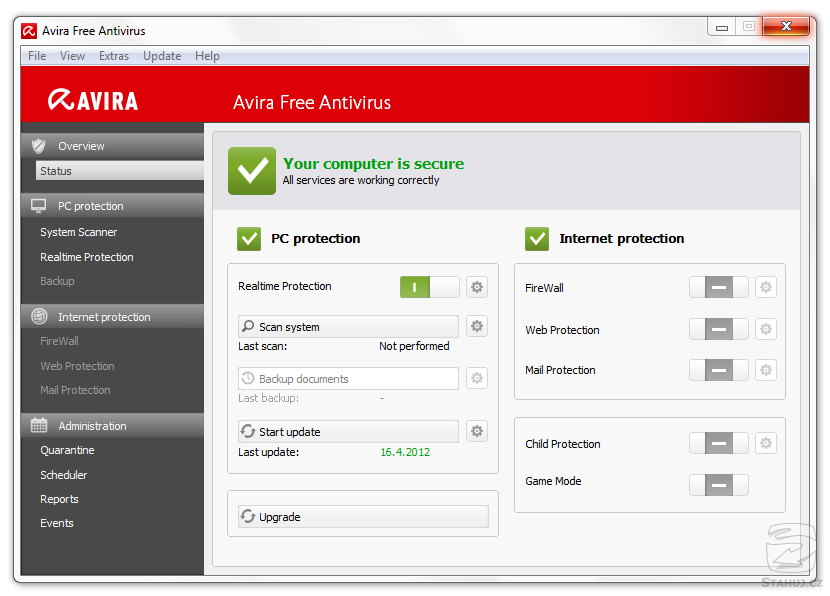The image size is (830, 596).
Task: Open Scheduler in the sidebar
Action: coord(64,475)
